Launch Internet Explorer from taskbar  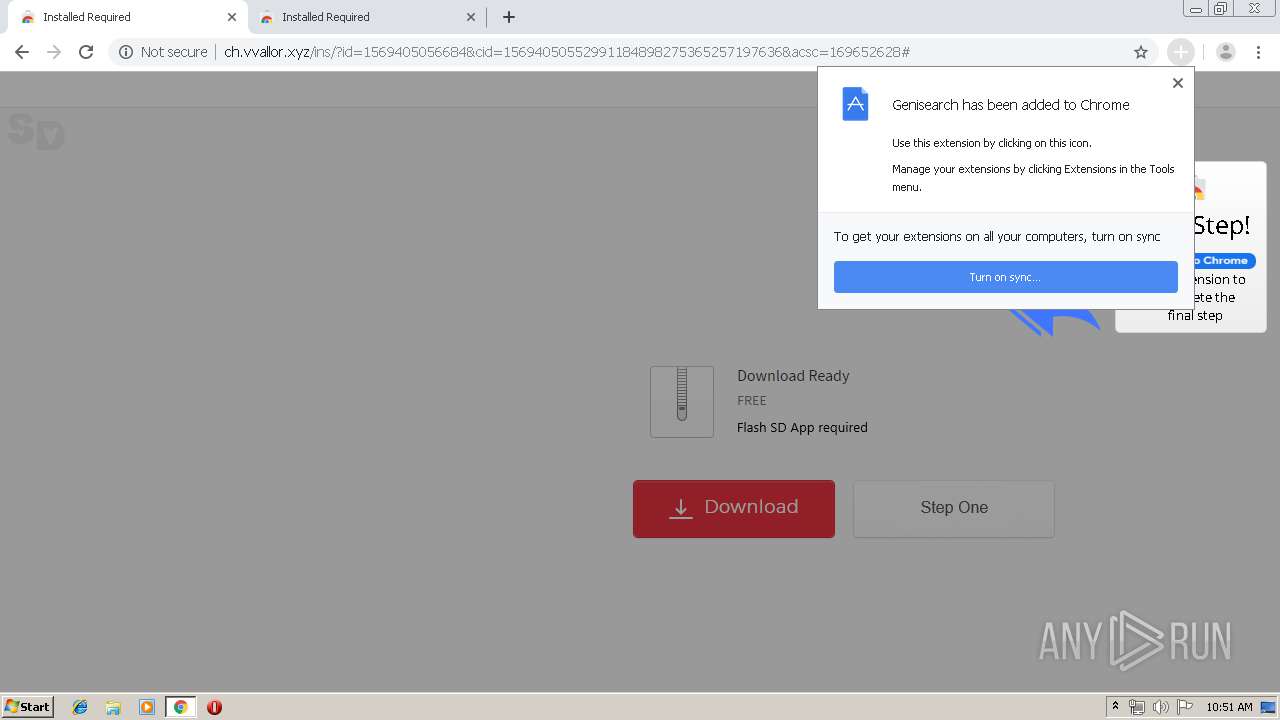pyautogui.click(x=80, y=707)
